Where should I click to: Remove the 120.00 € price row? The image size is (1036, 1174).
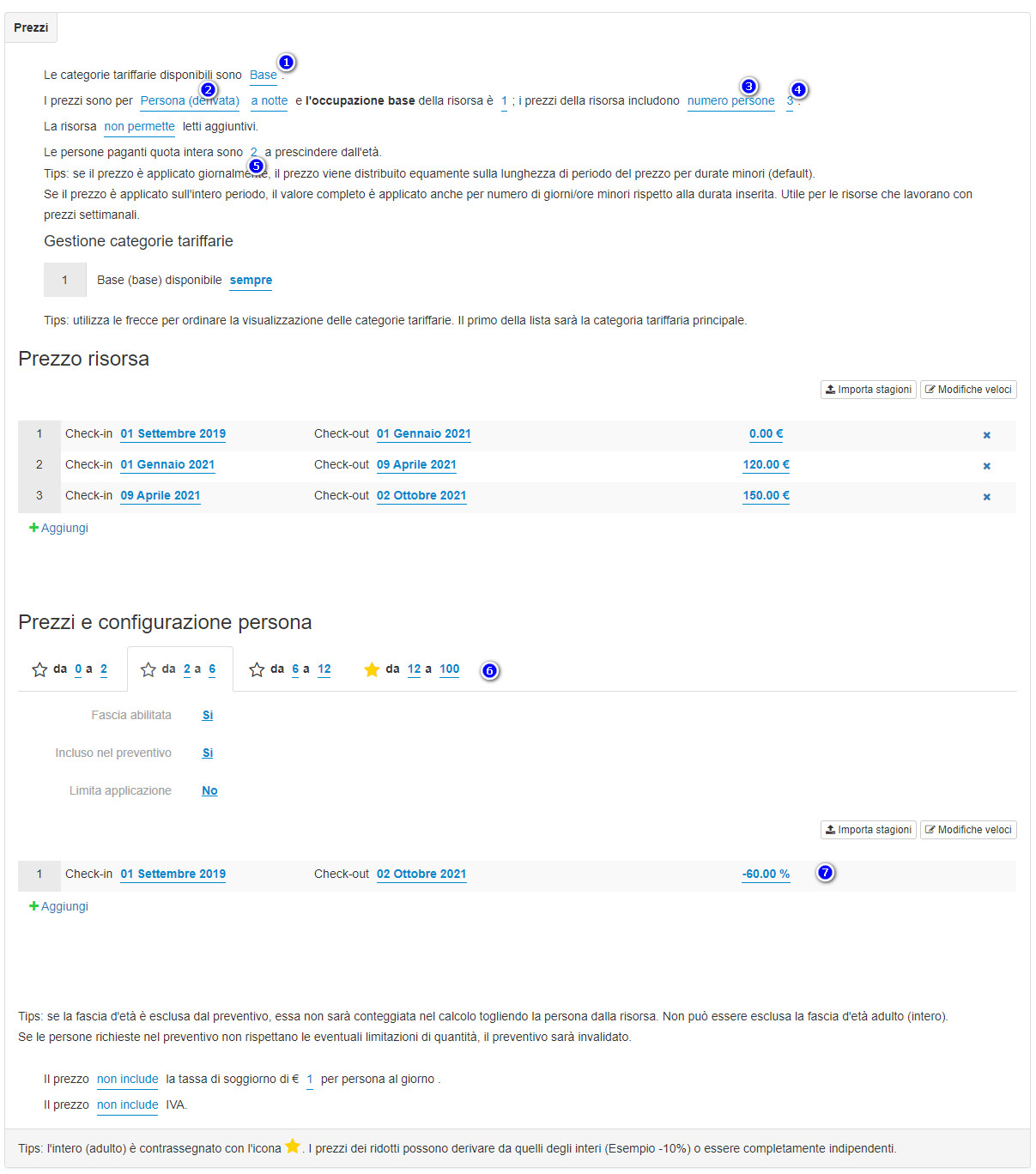tap(986, 466)
